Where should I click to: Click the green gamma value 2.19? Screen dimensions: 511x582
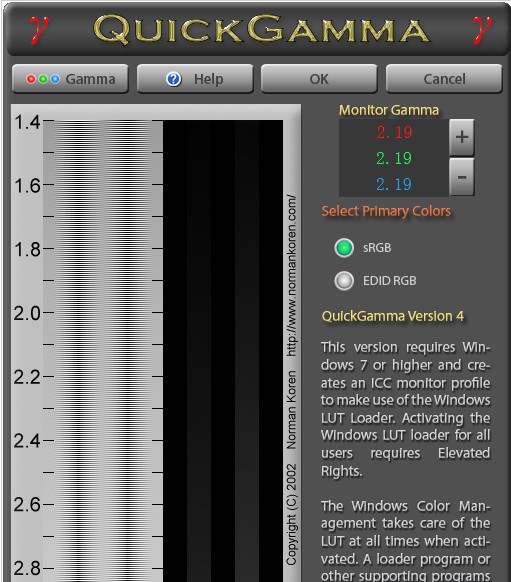click(x=394, y=158)
